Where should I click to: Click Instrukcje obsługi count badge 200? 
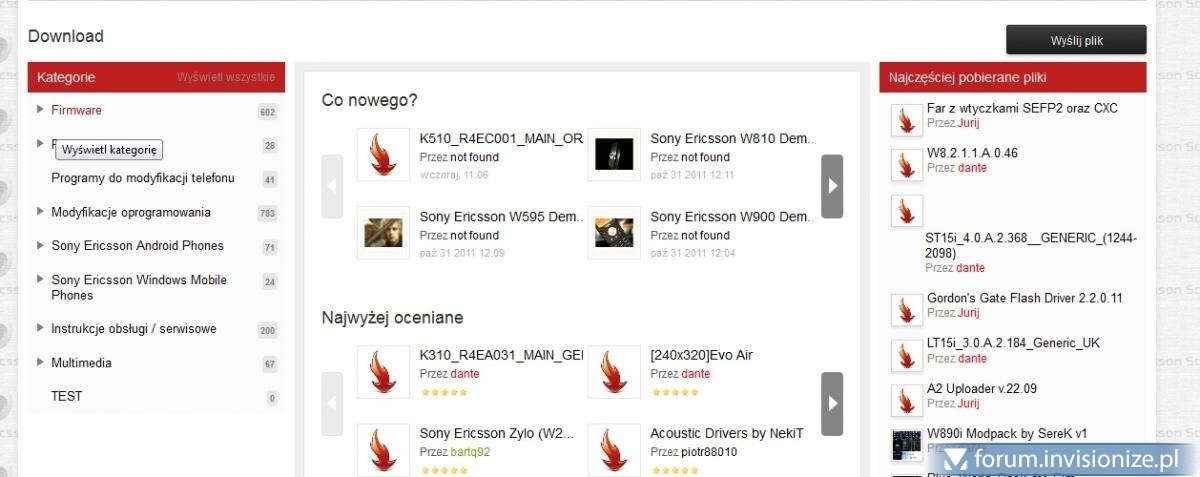(267, 331)
